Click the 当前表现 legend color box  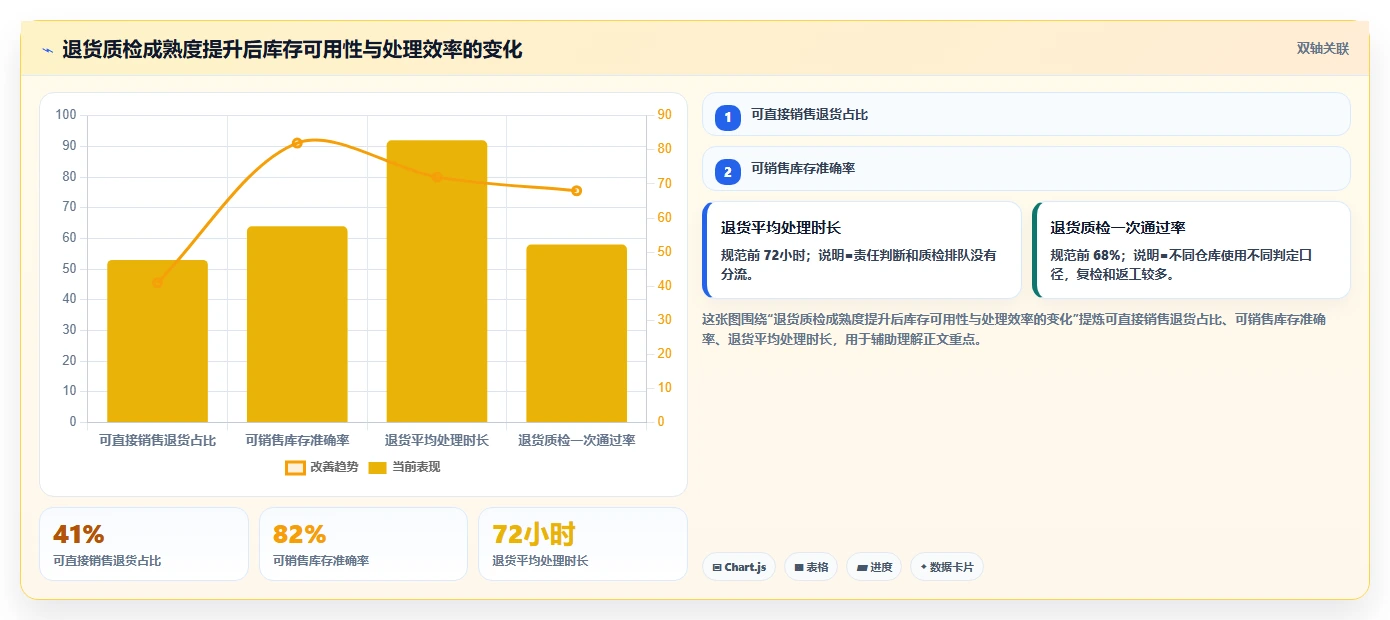coord(377,467)
